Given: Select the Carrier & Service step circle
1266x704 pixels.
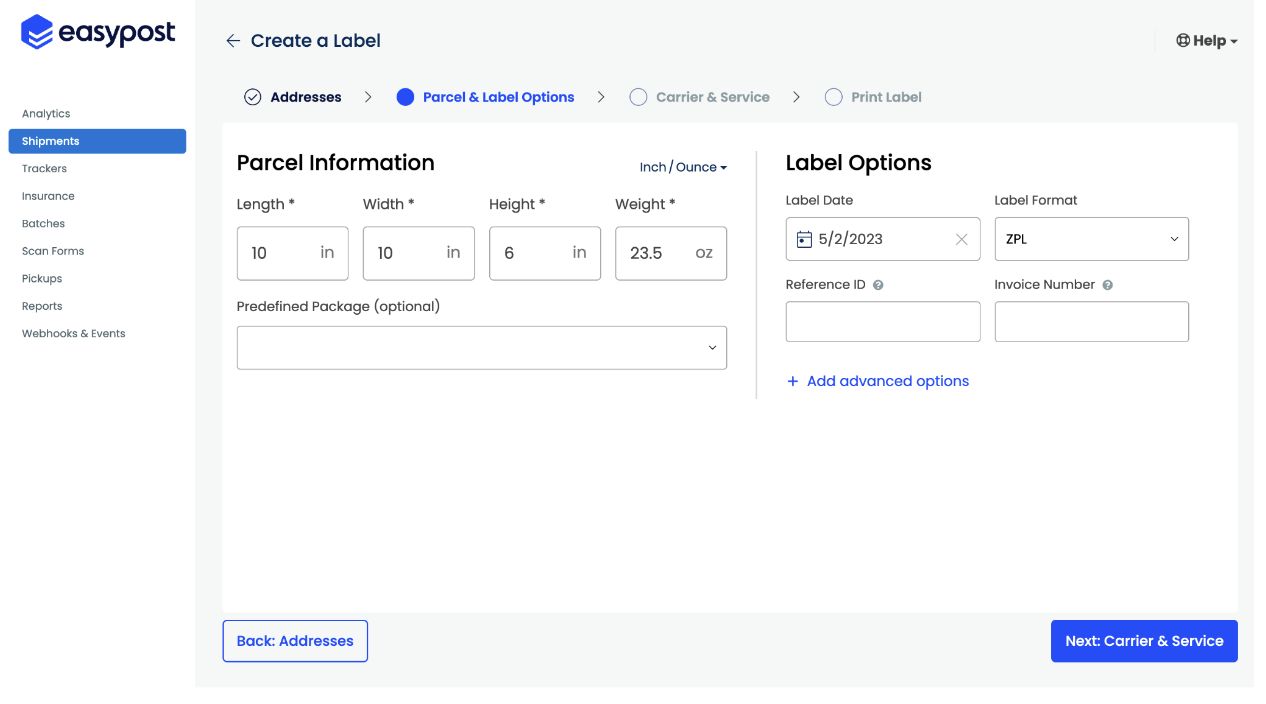Looking at the screenshot, I should 638,97.
